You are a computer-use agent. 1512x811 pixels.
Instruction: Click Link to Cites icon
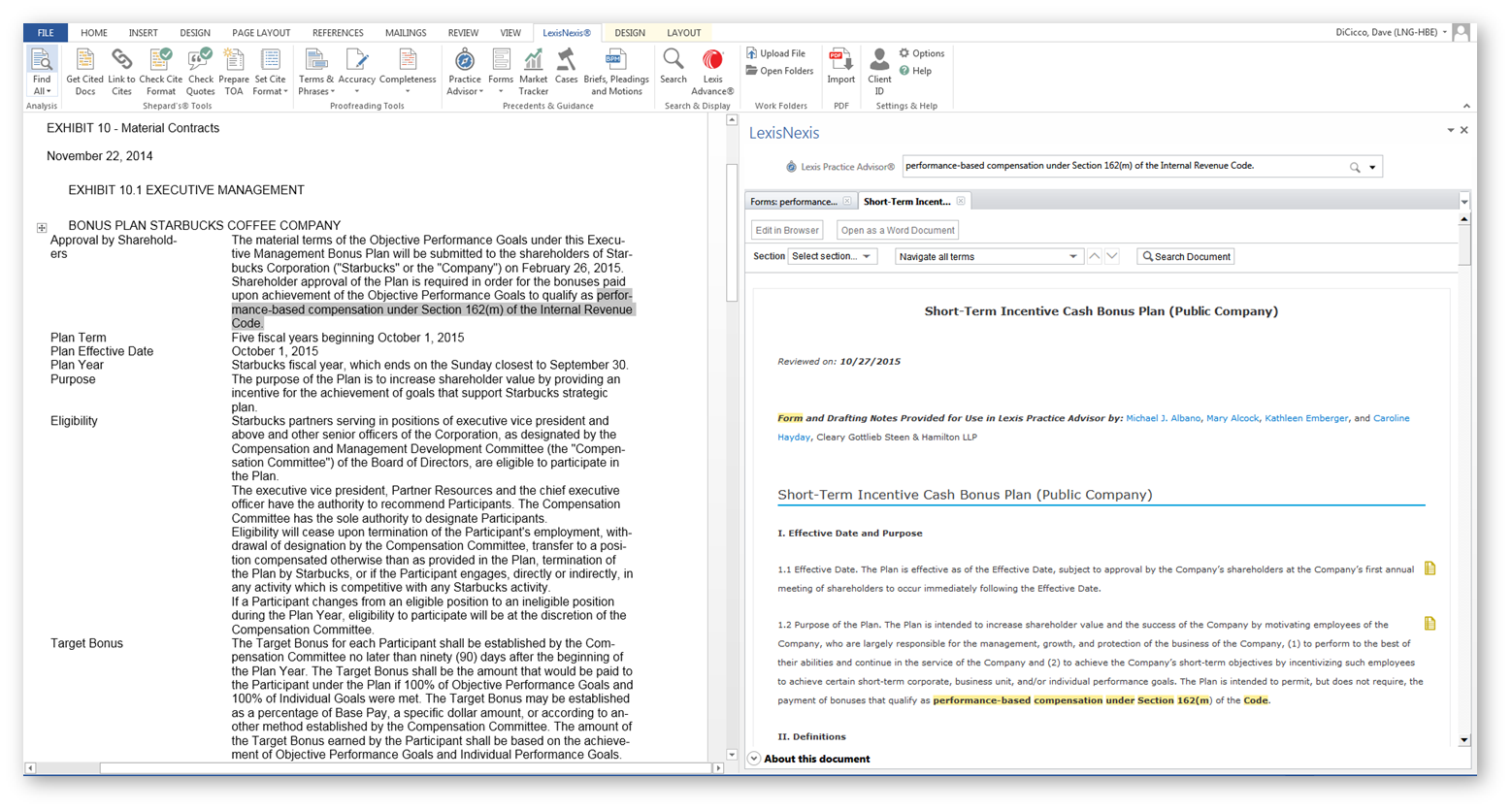coord(121,71)
